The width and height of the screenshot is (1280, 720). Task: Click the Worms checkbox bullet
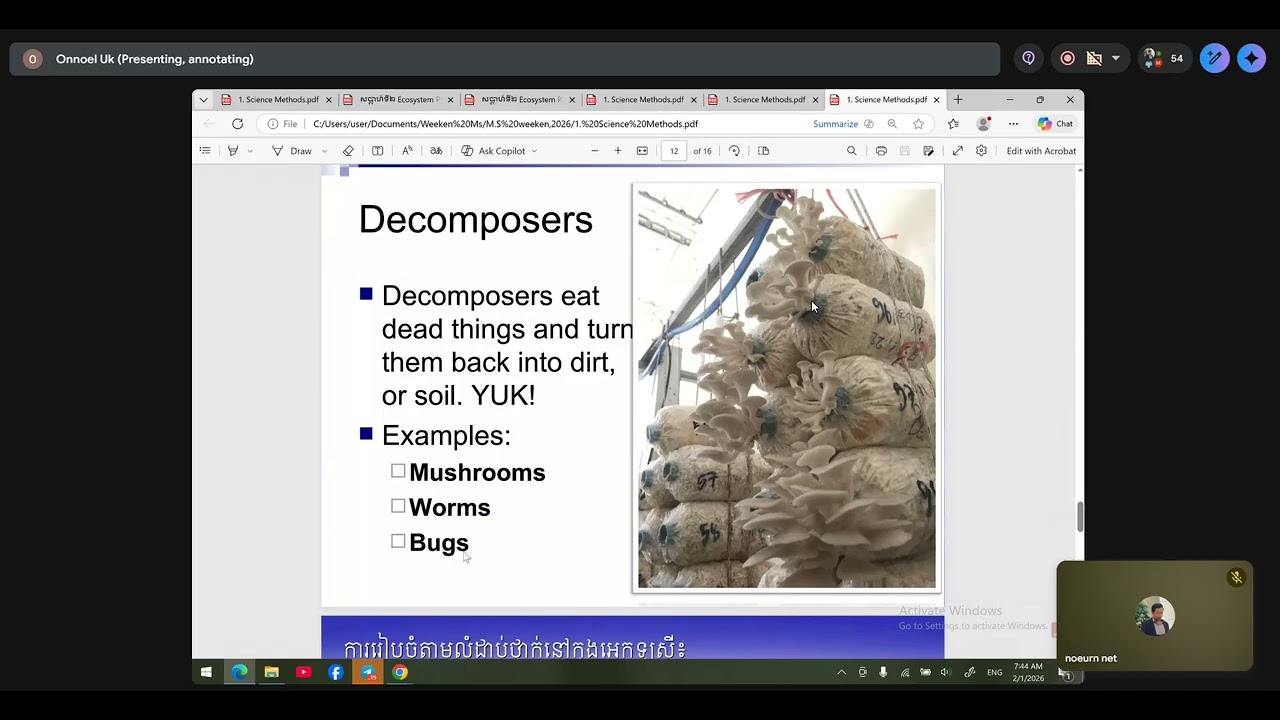point(398,506)
